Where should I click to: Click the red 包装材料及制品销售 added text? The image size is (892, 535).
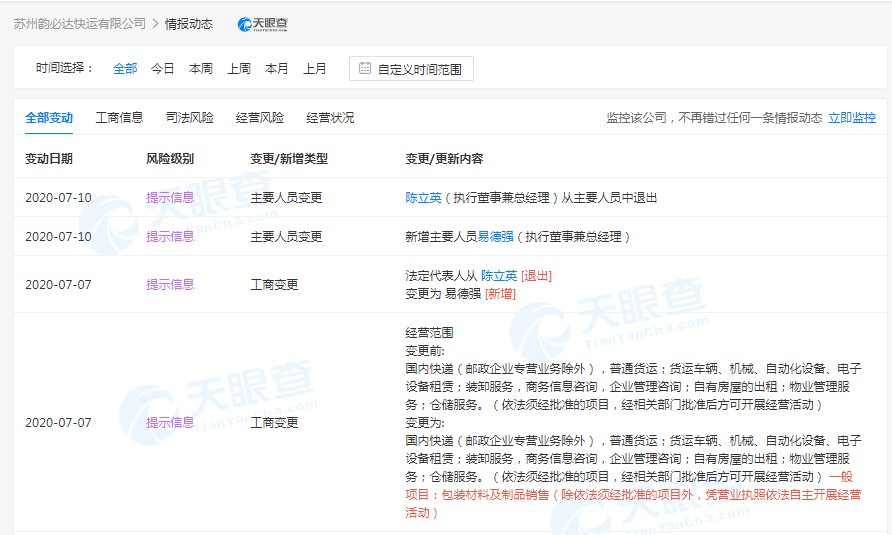[495, 495]
